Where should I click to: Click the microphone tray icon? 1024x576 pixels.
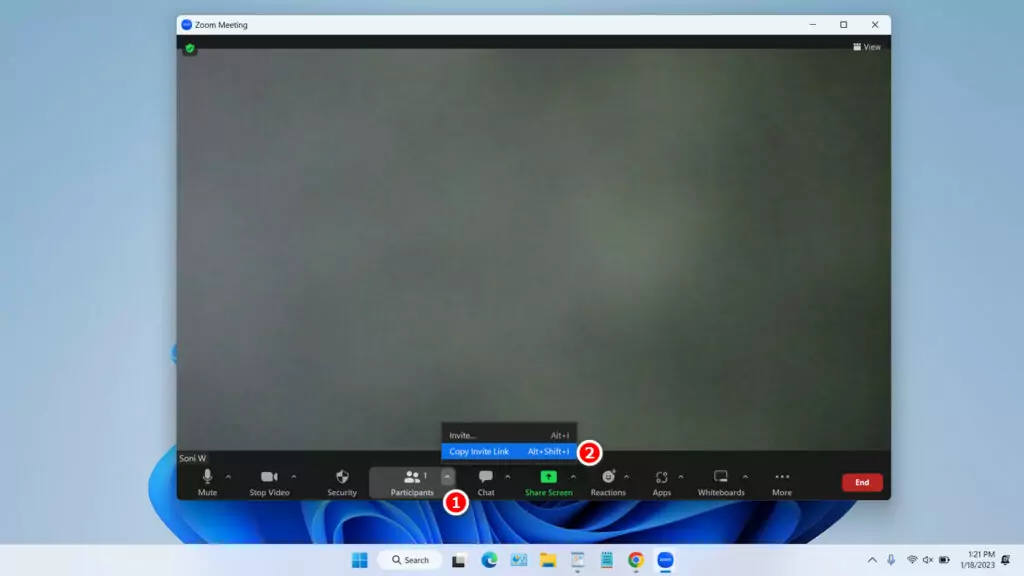[891, 560]
